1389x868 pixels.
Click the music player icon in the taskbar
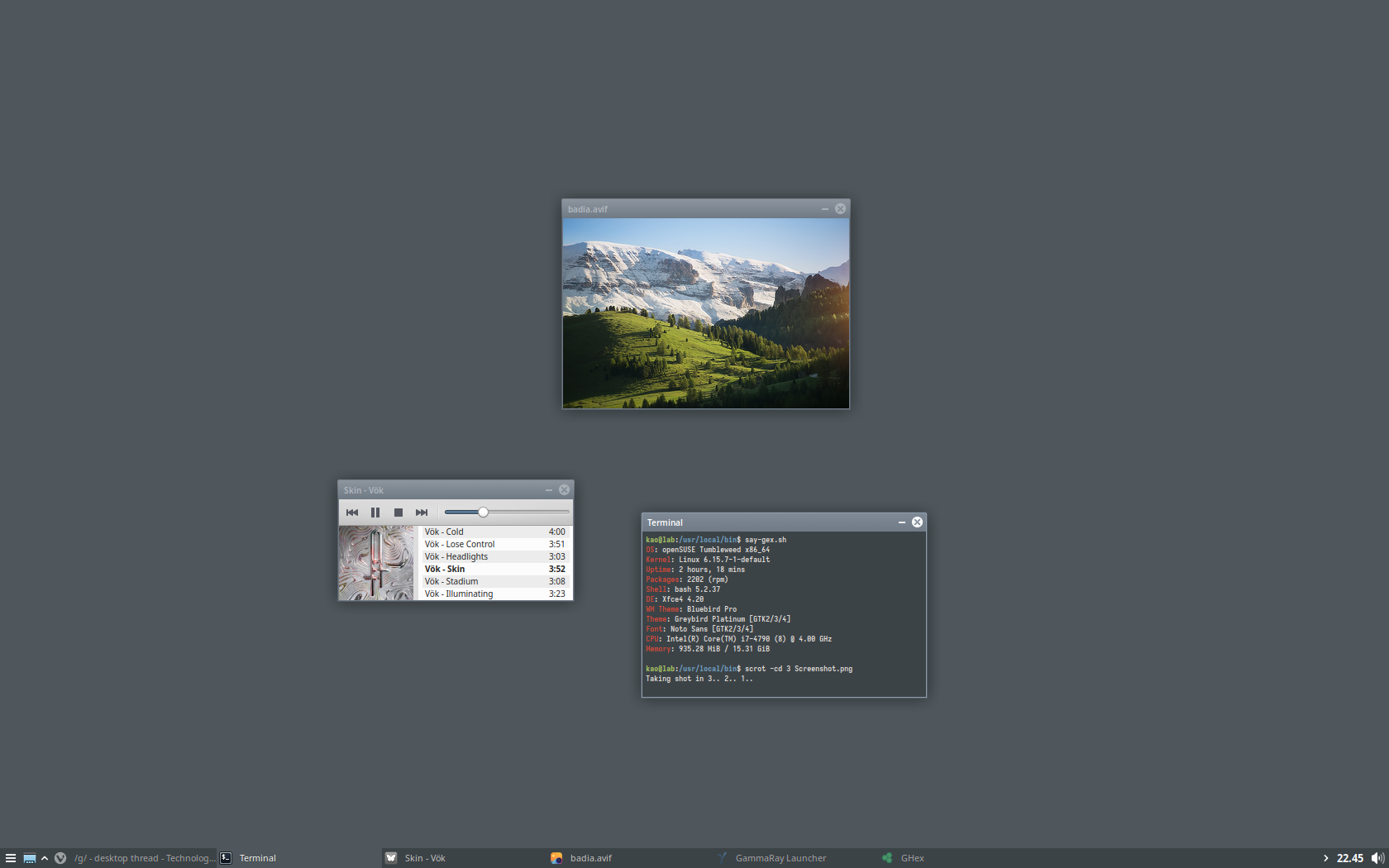391,858
